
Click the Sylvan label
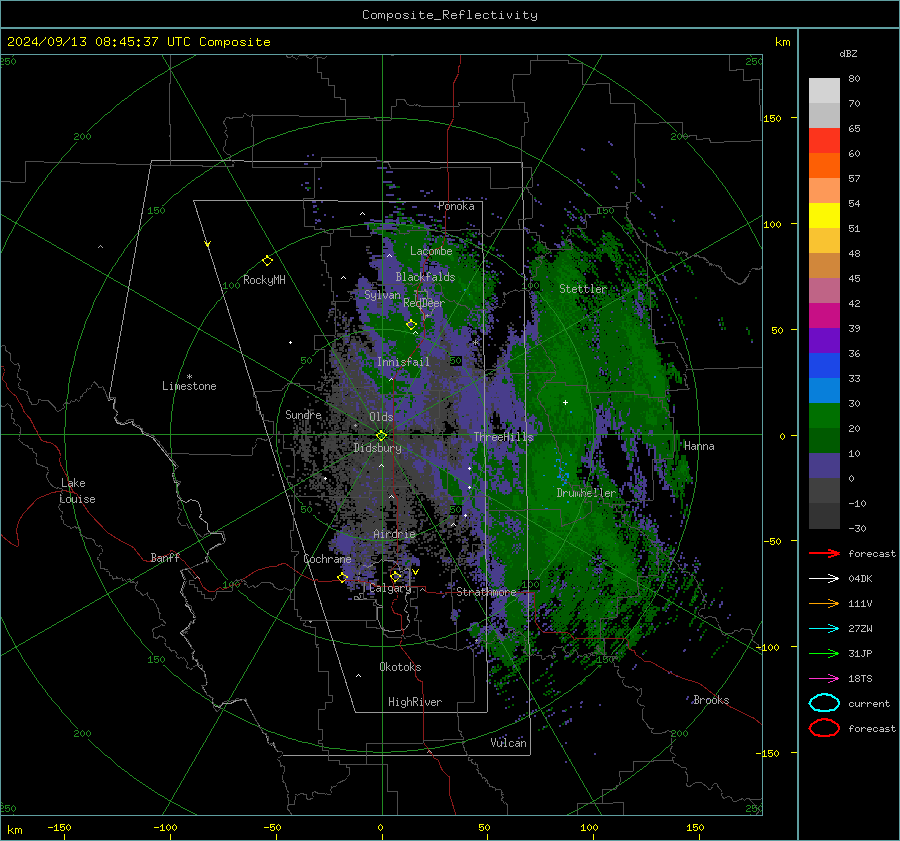point(382,295)
